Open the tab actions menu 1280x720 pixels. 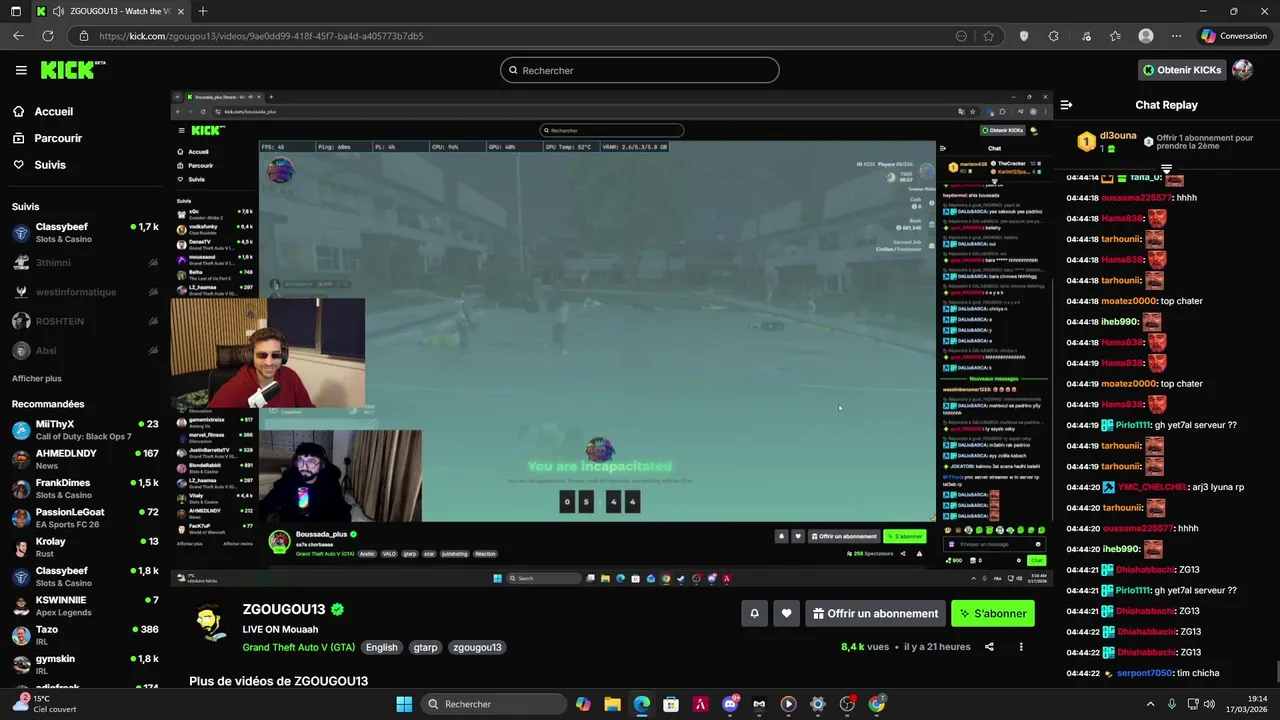pyautogui.click(x=15, y=11)
